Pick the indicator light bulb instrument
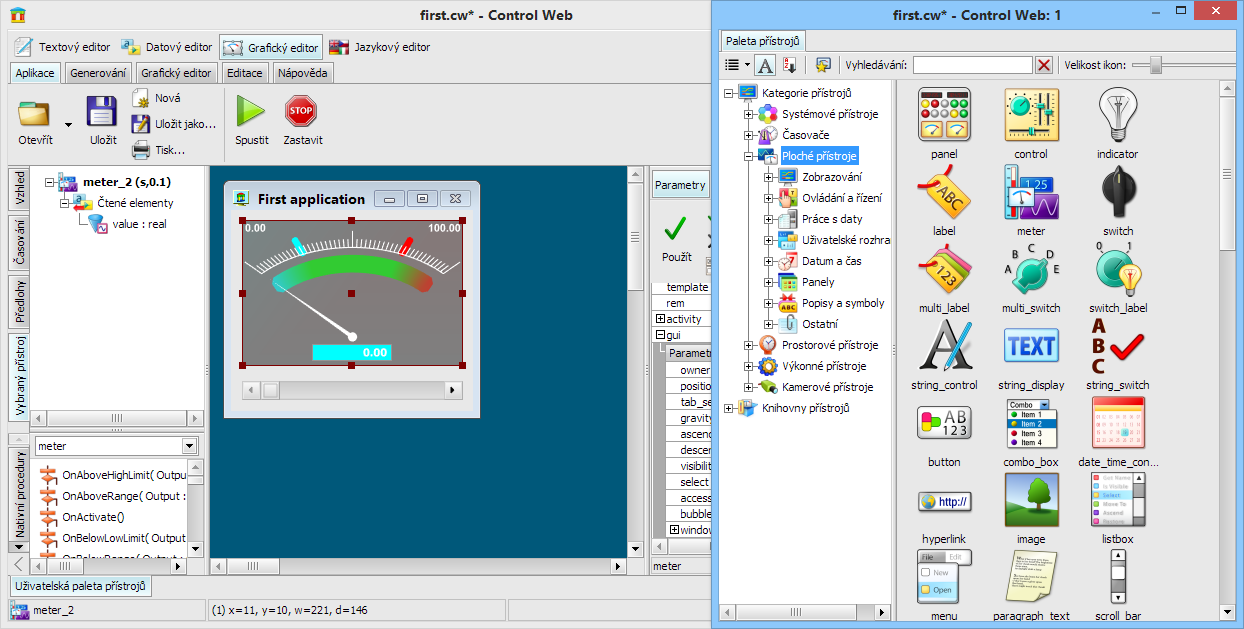1244x629 pixels. [1117, 115]
